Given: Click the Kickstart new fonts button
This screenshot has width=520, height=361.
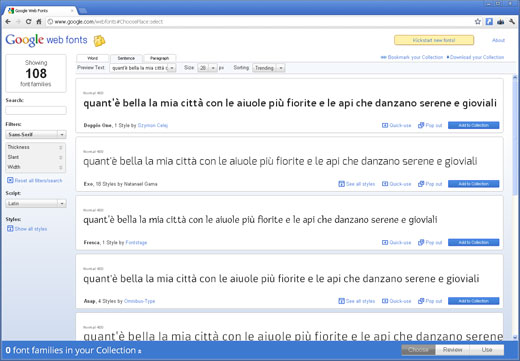Looking at the screenshot, I should coord(434,40).
